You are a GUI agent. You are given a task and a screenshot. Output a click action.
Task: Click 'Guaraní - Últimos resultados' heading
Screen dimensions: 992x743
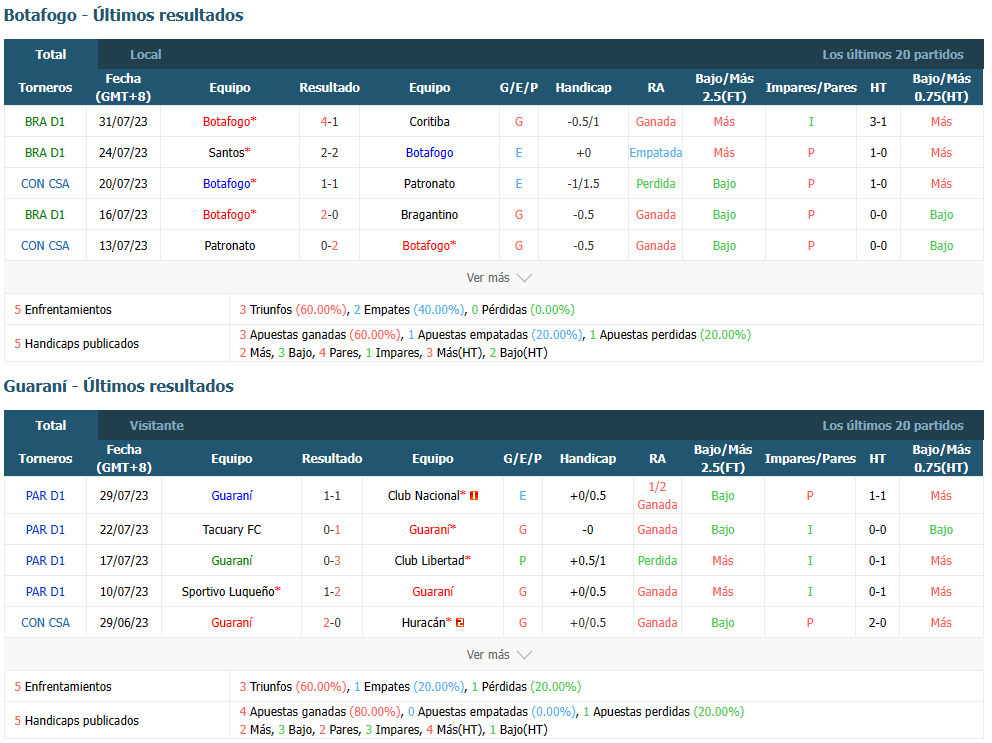coord(118,386)
